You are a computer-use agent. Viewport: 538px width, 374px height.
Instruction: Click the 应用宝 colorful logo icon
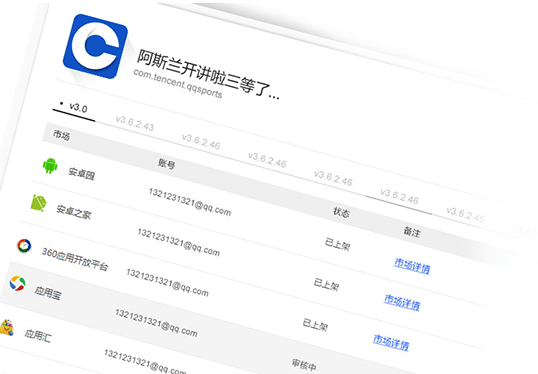[17, 283]
